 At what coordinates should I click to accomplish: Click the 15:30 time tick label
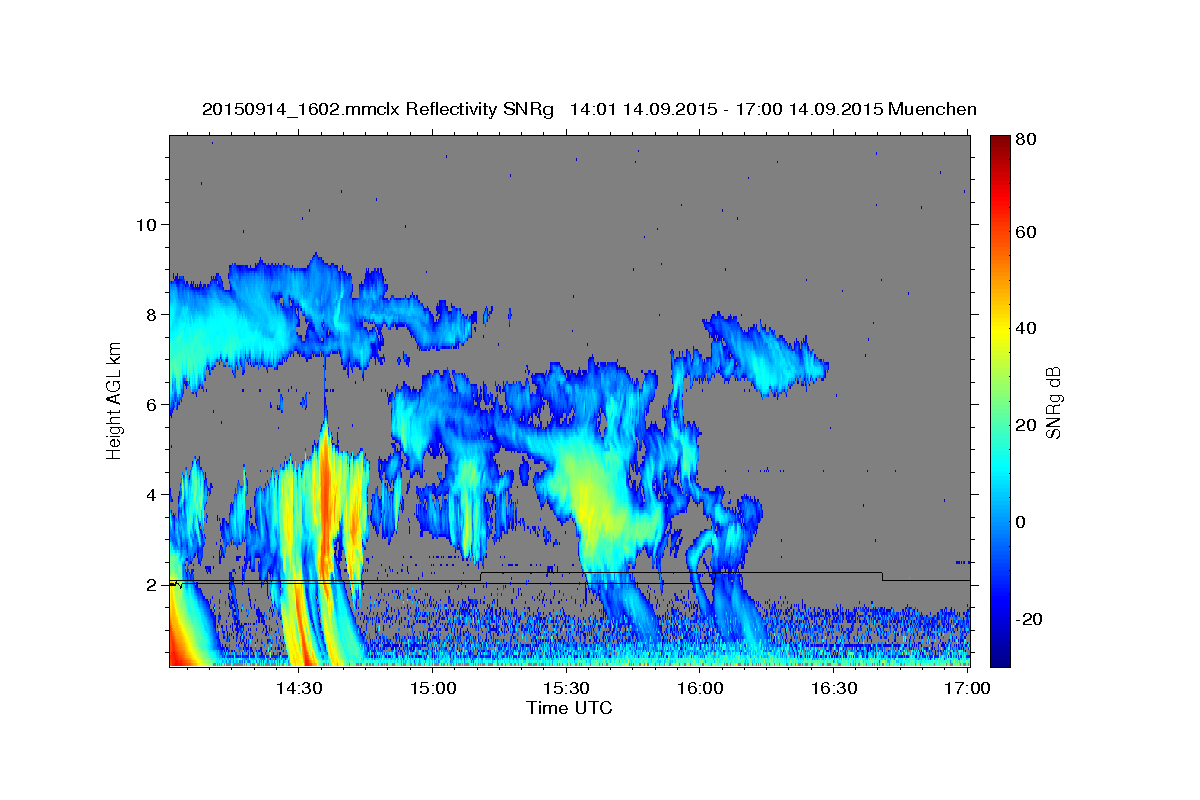click(x=566, y=688)
